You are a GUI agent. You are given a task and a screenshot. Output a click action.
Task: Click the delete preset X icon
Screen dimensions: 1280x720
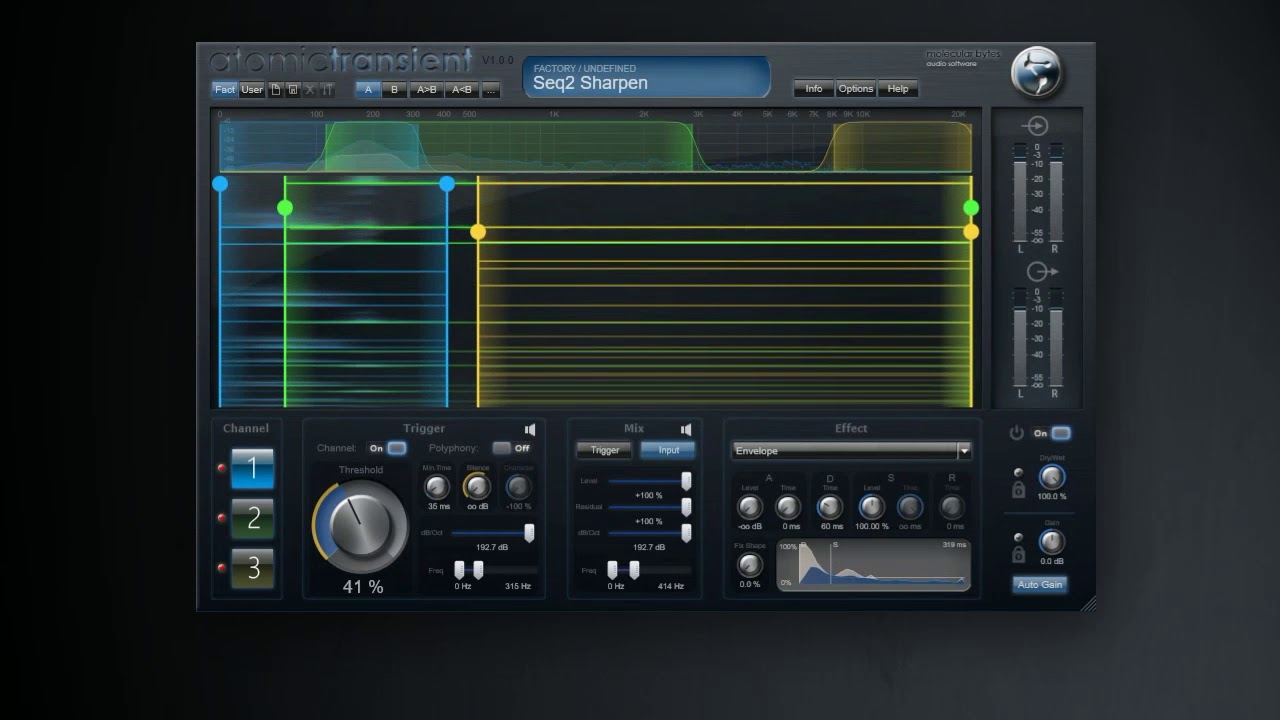coord(309,90)
